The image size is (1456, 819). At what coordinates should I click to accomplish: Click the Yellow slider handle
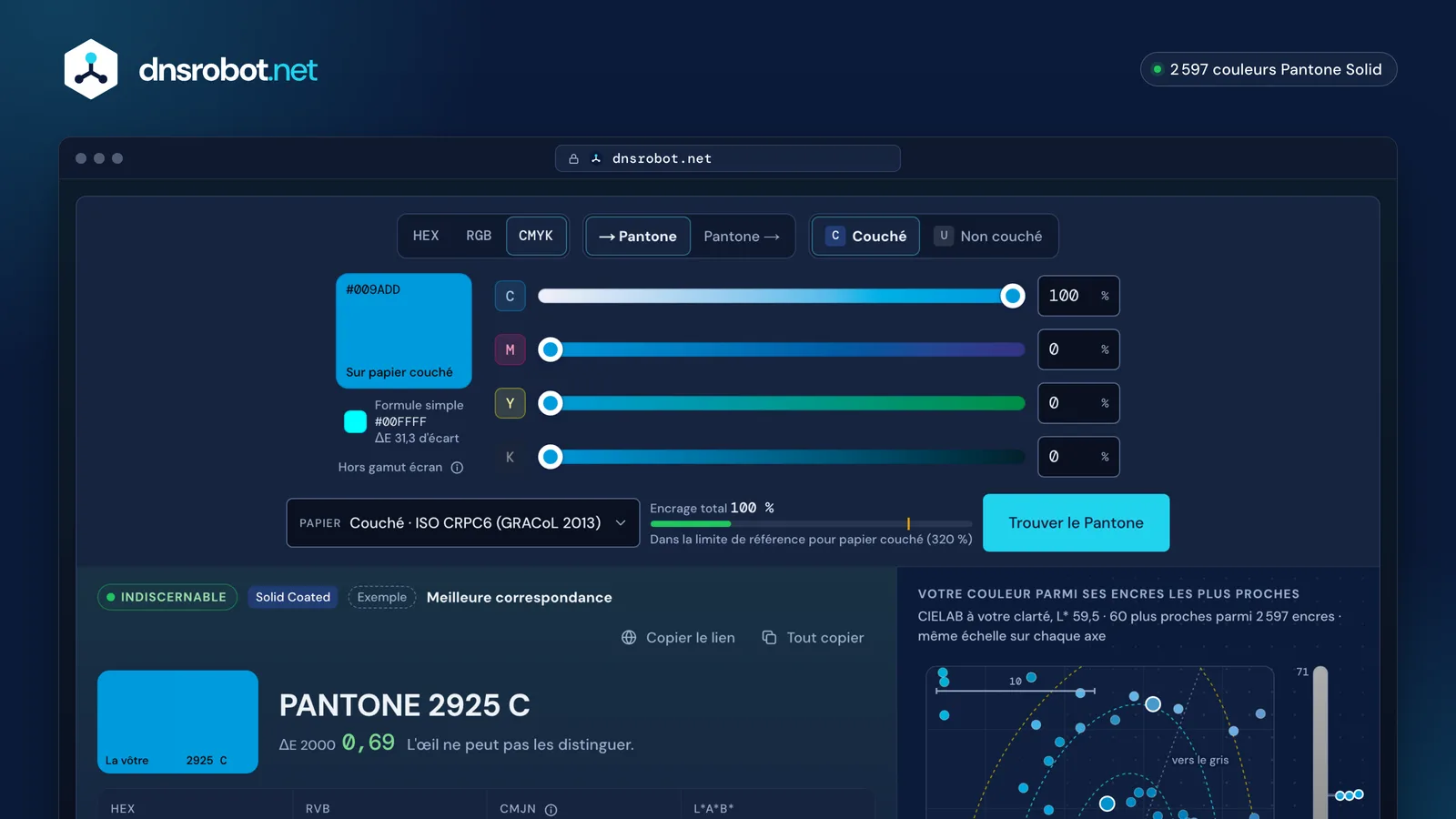coord(551,403)
